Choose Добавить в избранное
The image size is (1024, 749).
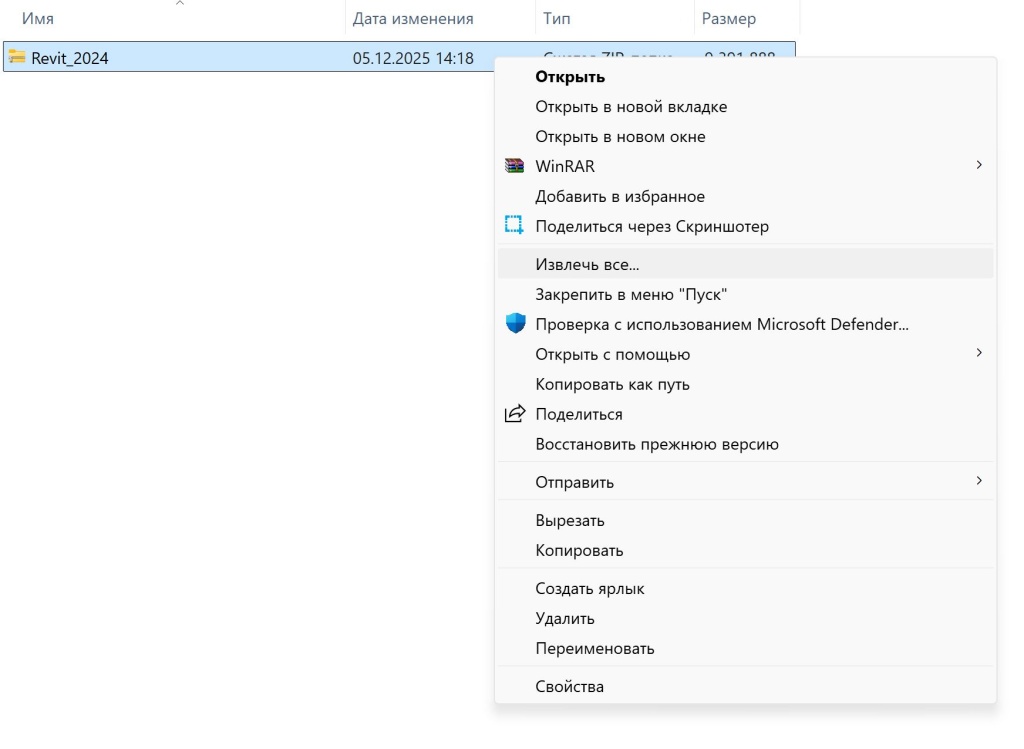[x=745, y=197]
